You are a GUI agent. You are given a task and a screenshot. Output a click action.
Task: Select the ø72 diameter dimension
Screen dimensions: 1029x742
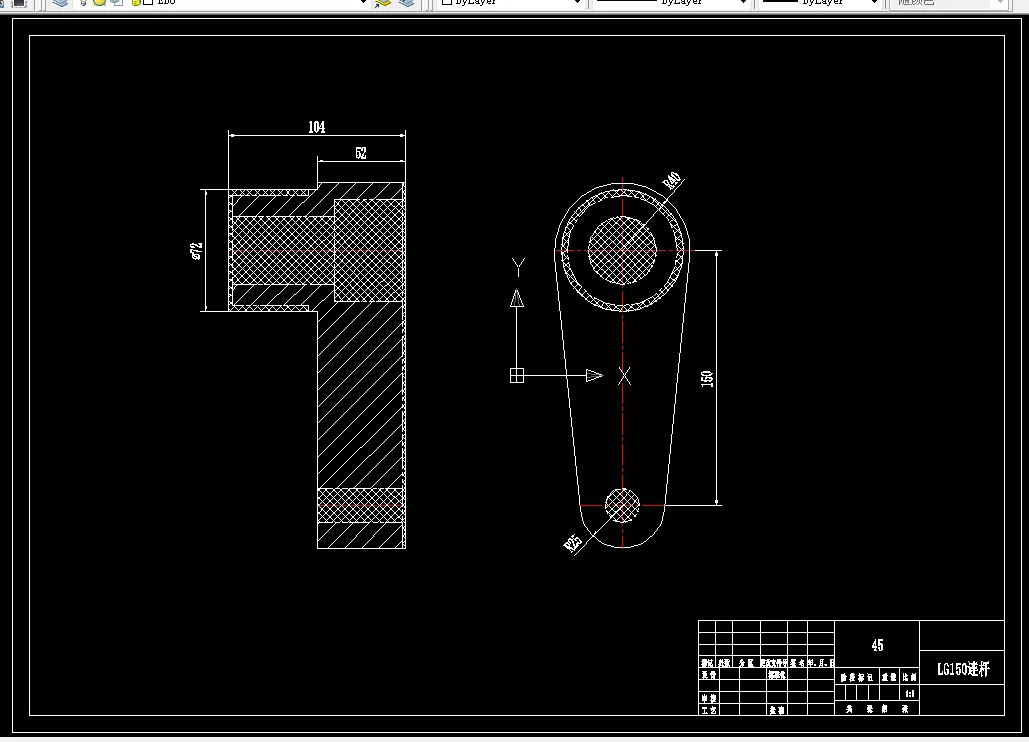click(196, 251)
